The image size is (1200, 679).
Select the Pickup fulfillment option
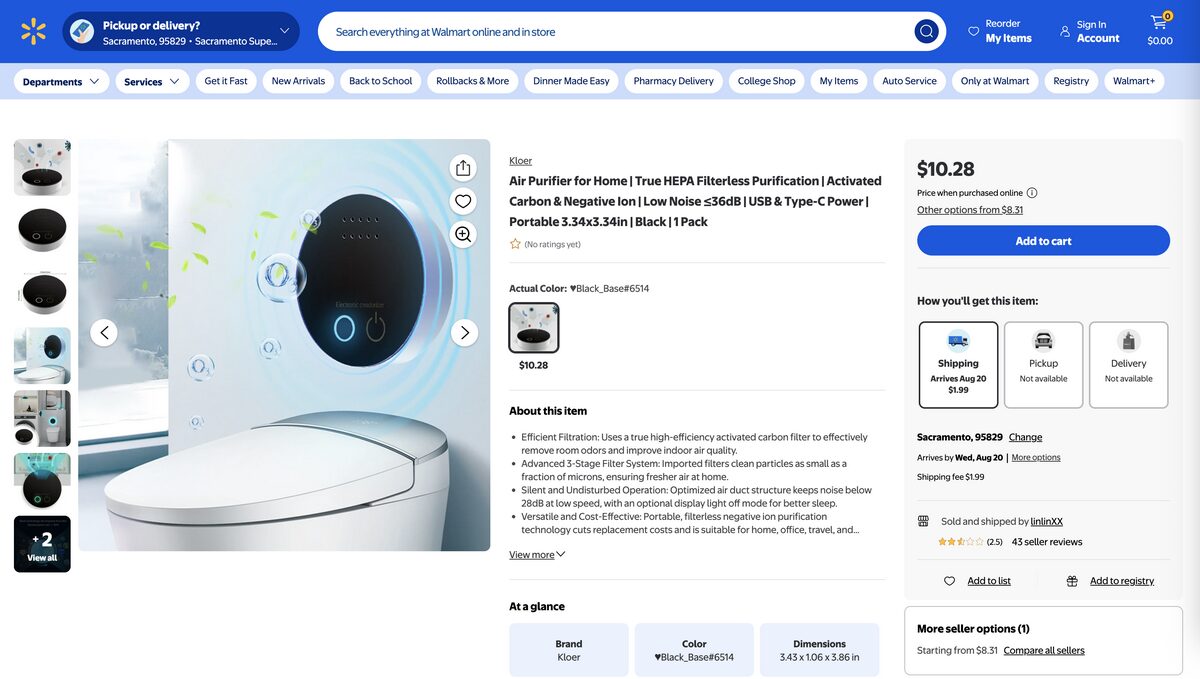click(x=1043, y=365)
